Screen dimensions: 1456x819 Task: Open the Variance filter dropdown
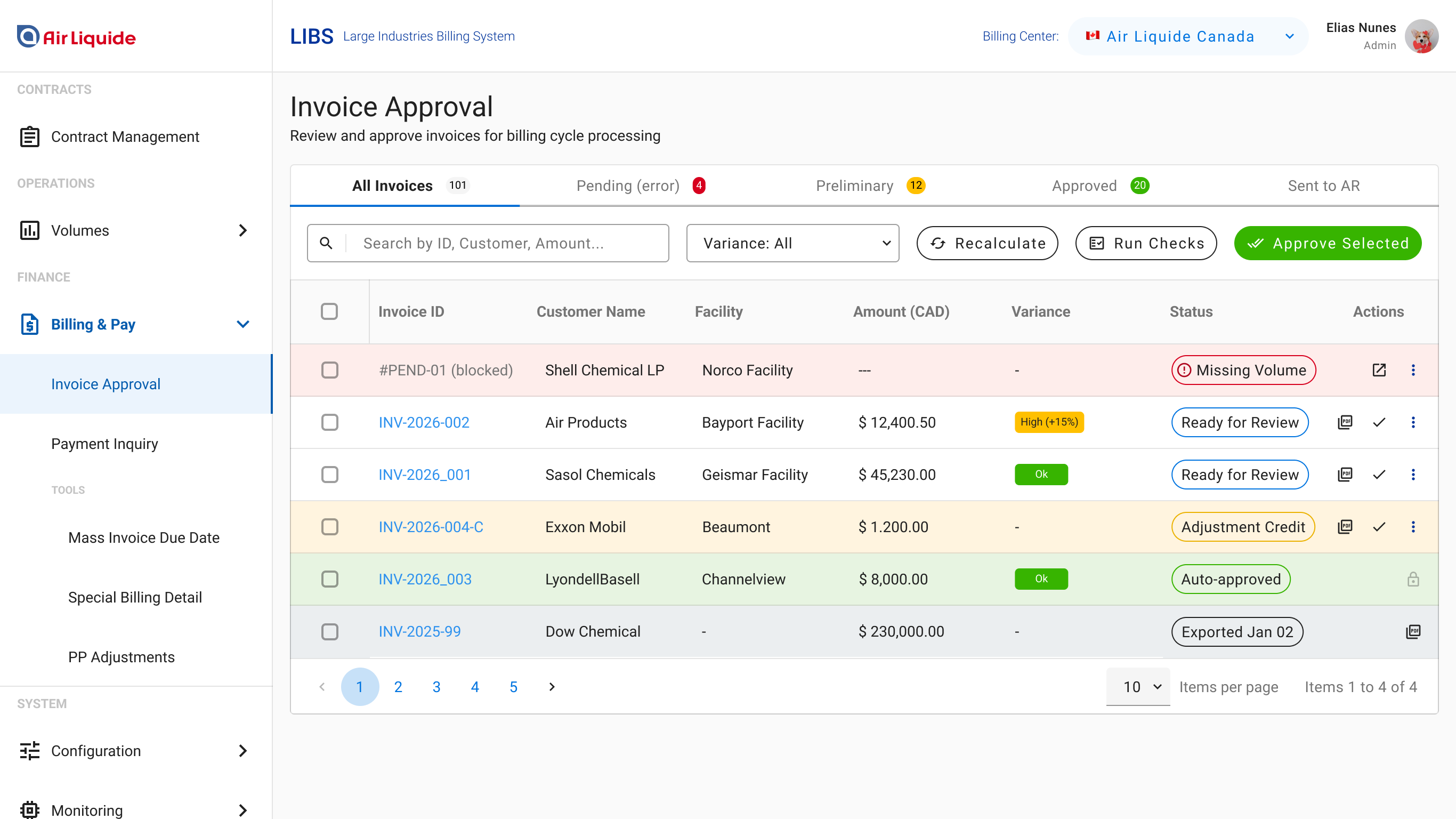coord(792,243)
